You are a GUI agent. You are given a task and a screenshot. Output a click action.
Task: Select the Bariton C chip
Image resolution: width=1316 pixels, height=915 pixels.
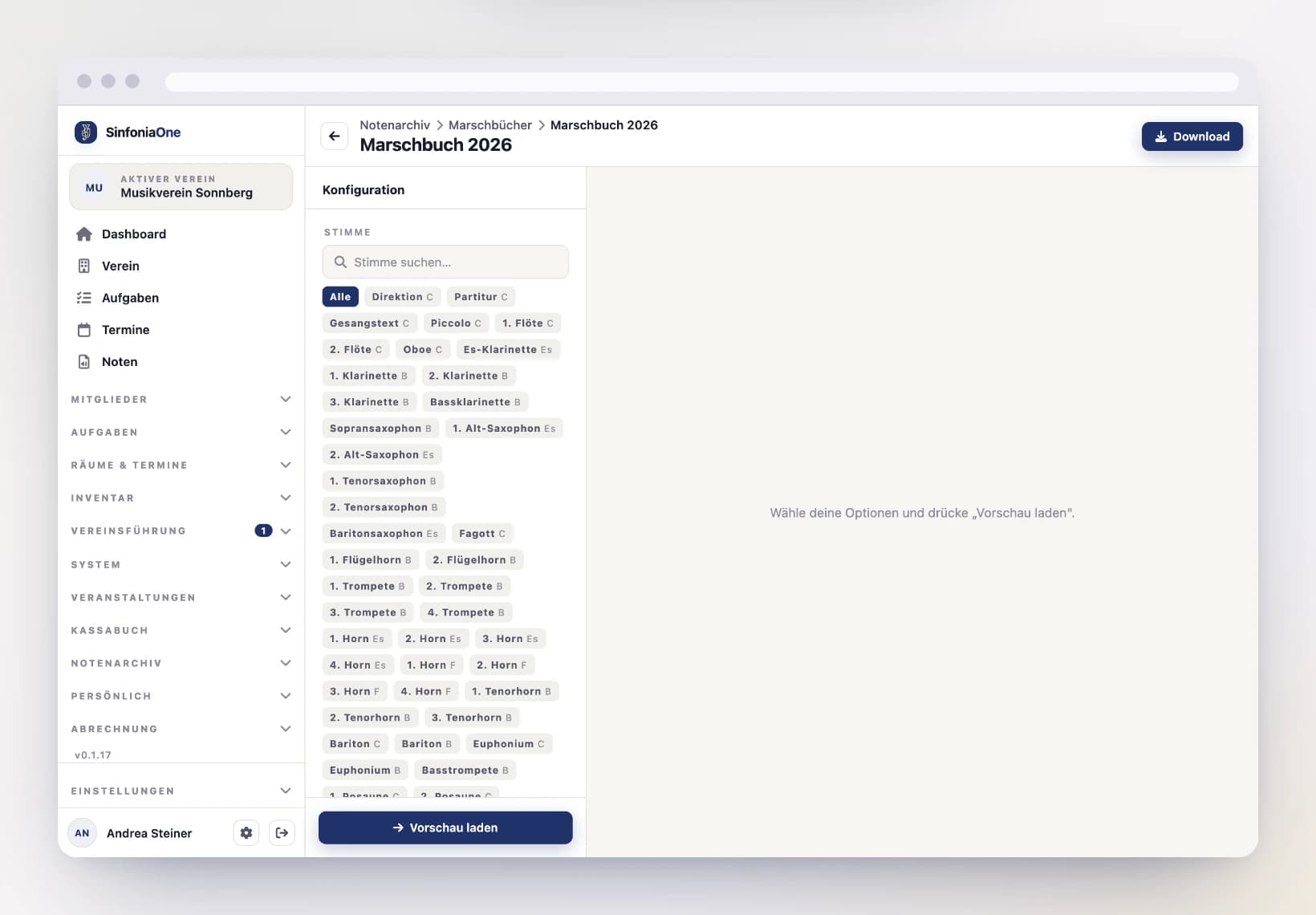[x=355, y=744]
